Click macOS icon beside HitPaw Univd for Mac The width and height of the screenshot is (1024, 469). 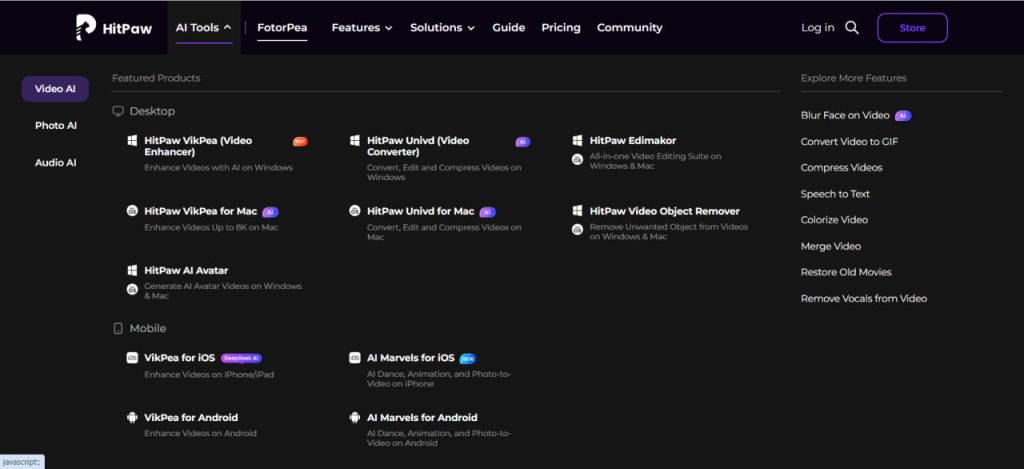tap(355, 211)
